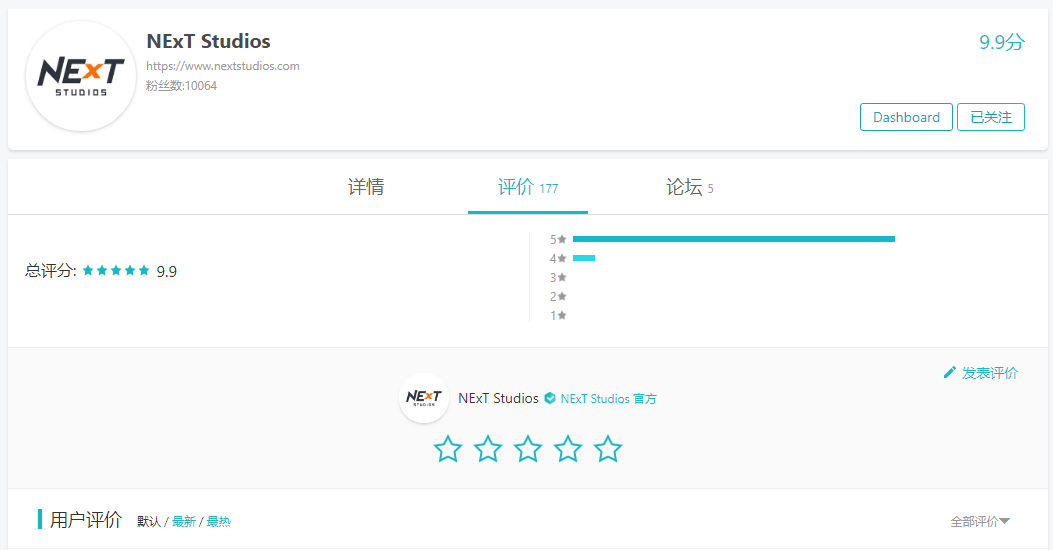Rate four stars in the review form
1053x550 pixels.
pyautogui.click(x=568, y=449)
